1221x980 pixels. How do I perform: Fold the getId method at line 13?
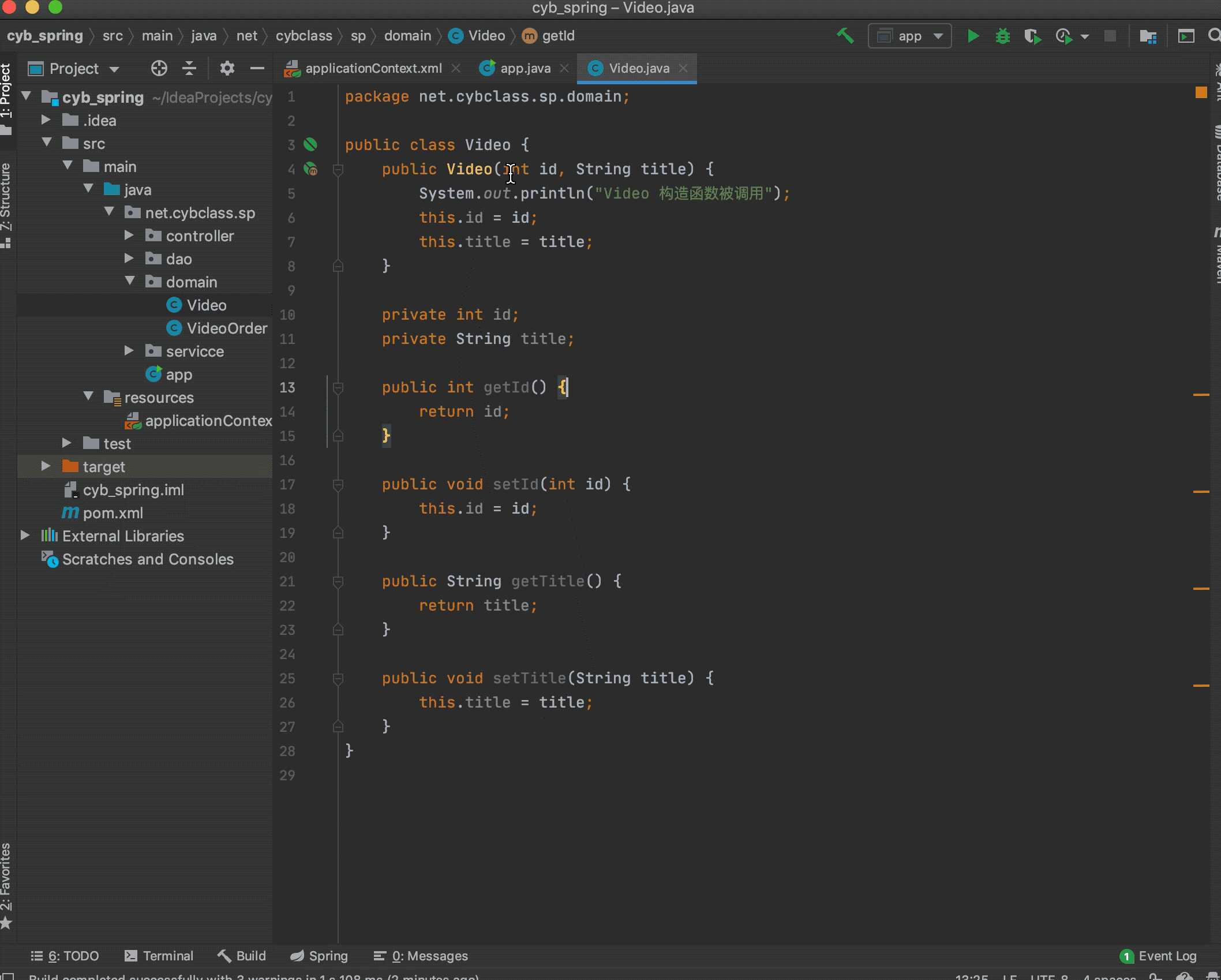click(x=338, y=387)
